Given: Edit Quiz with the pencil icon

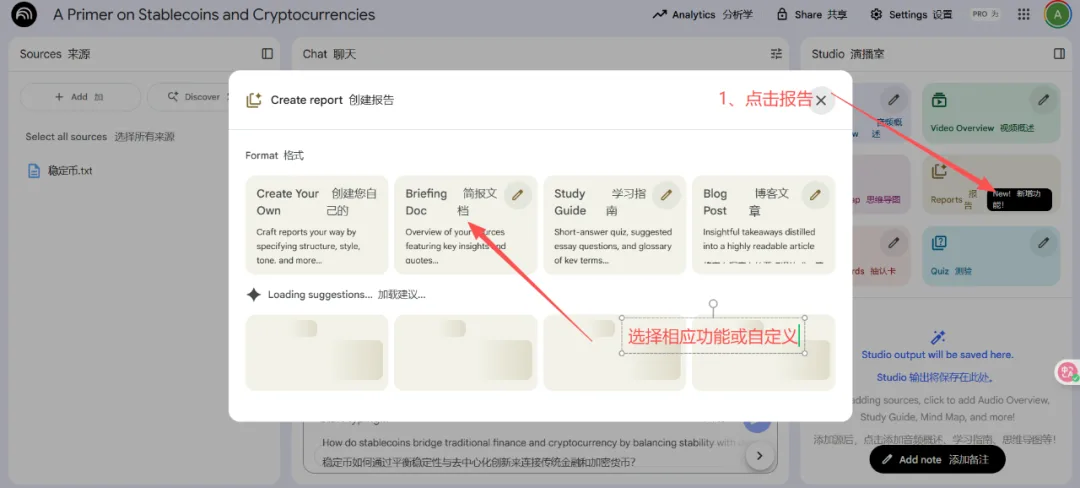Looking at the screenshot, I should click(x=1043, y=242).
